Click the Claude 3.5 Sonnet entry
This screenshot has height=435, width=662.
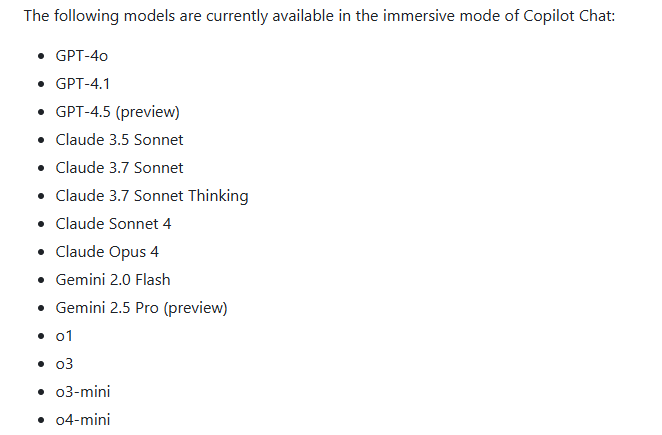pyautogui.click(x=119, y=140)
